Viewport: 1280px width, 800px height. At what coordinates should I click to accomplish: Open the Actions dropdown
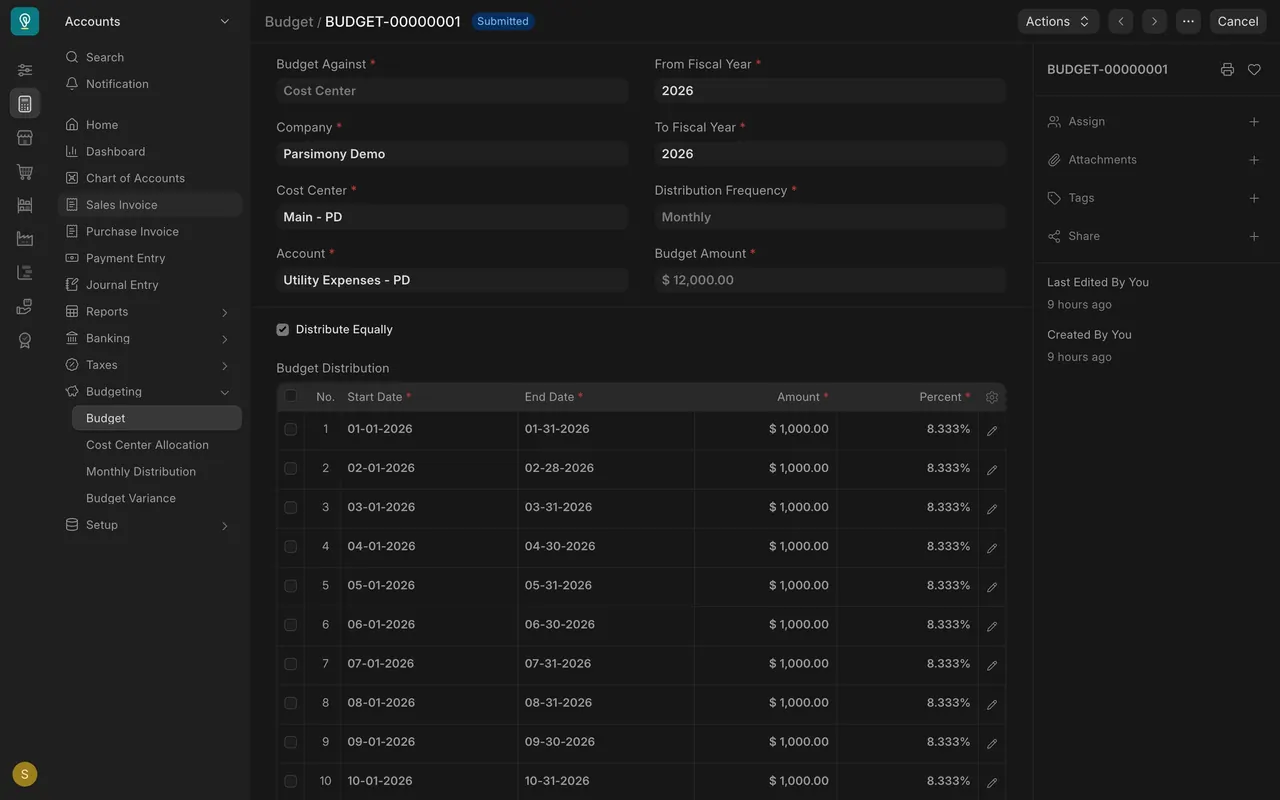click(1058, 21)
